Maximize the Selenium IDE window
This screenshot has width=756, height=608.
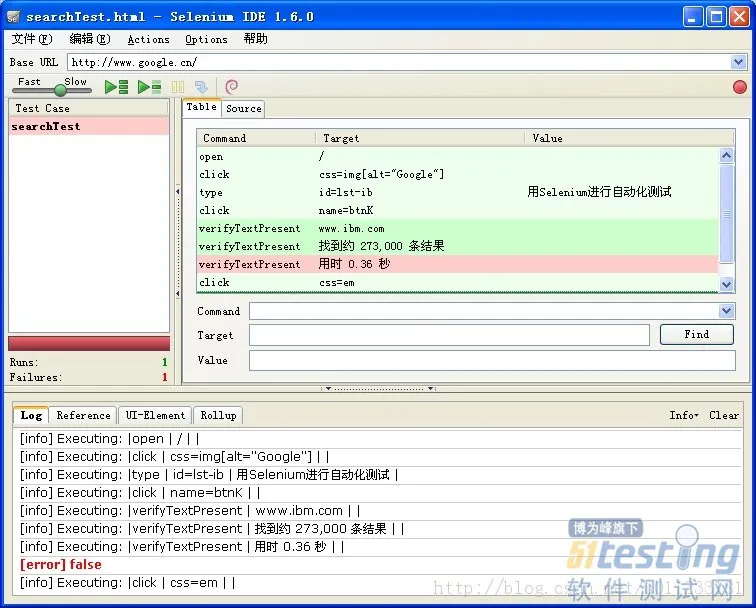coord(716,17)
